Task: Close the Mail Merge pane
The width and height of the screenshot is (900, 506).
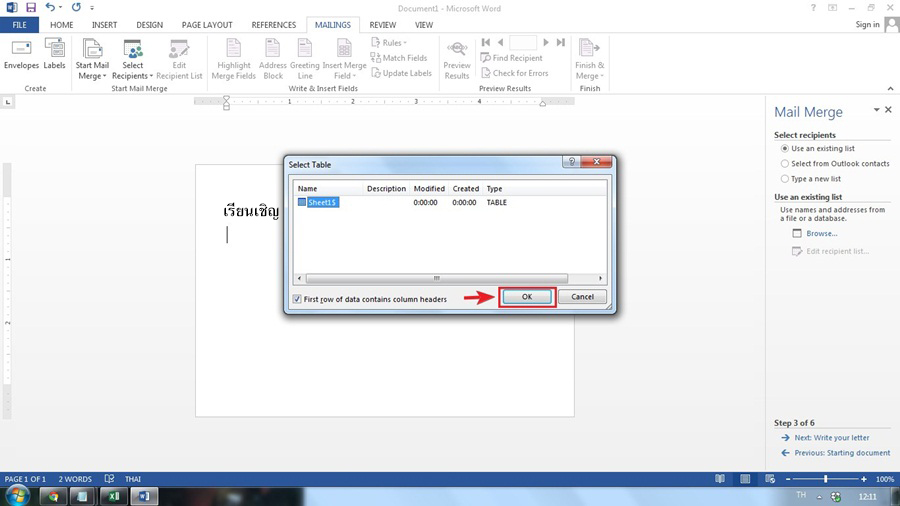Action: (889, 110)
